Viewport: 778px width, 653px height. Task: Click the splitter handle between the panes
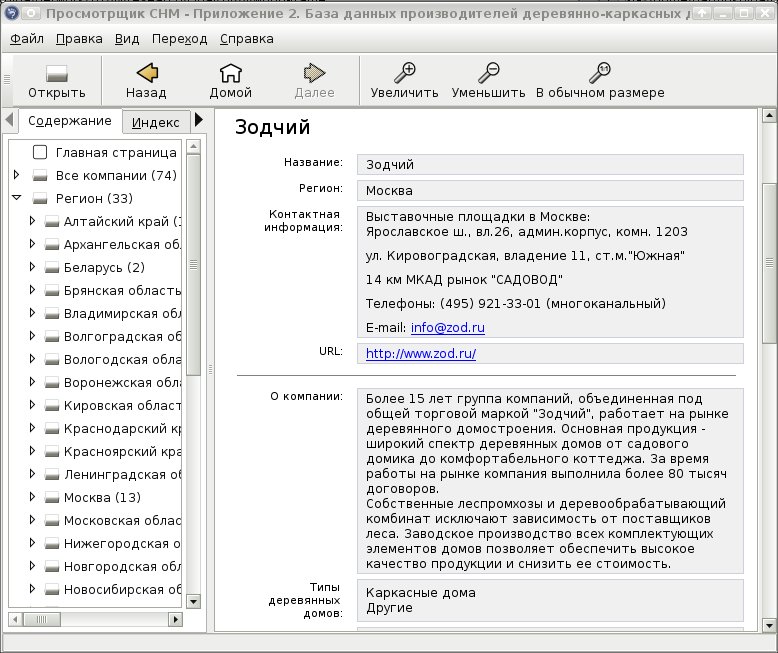[x=210, y=369]
